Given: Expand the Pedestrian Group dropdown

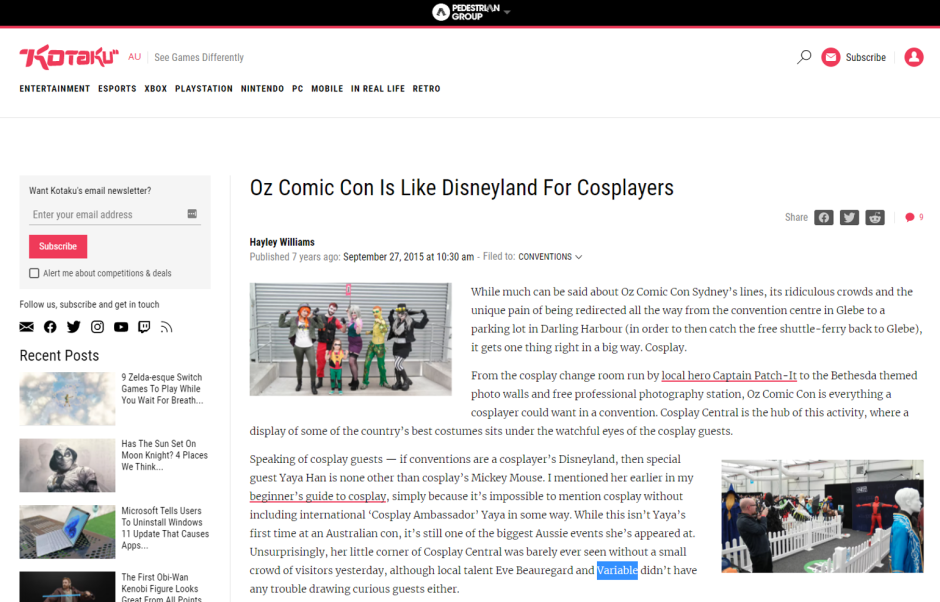Looking at the screenshot, I should click(507, 12).
